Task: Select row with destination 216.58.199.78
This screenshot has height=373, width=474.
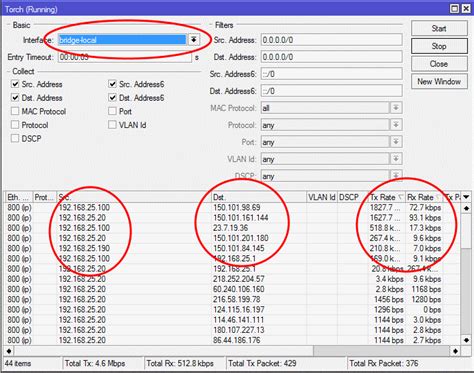Action: point(232,299)
